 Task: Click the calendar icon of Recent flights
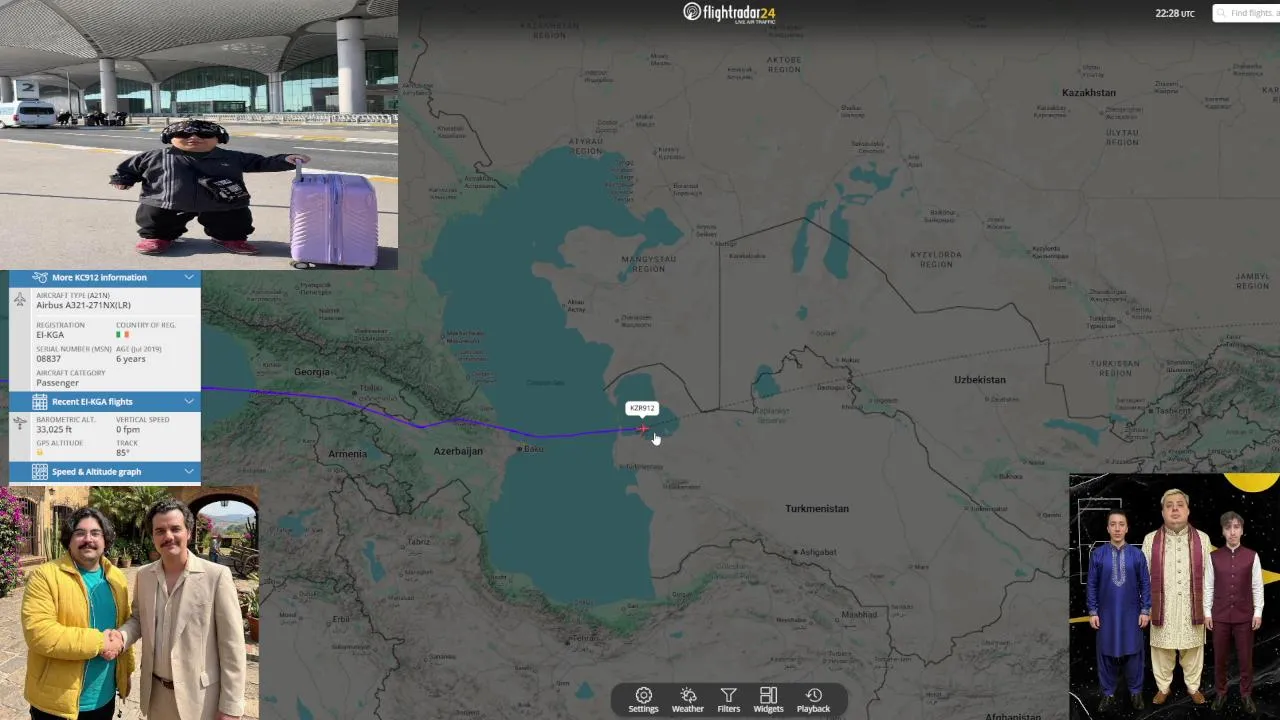coord(40,402)
